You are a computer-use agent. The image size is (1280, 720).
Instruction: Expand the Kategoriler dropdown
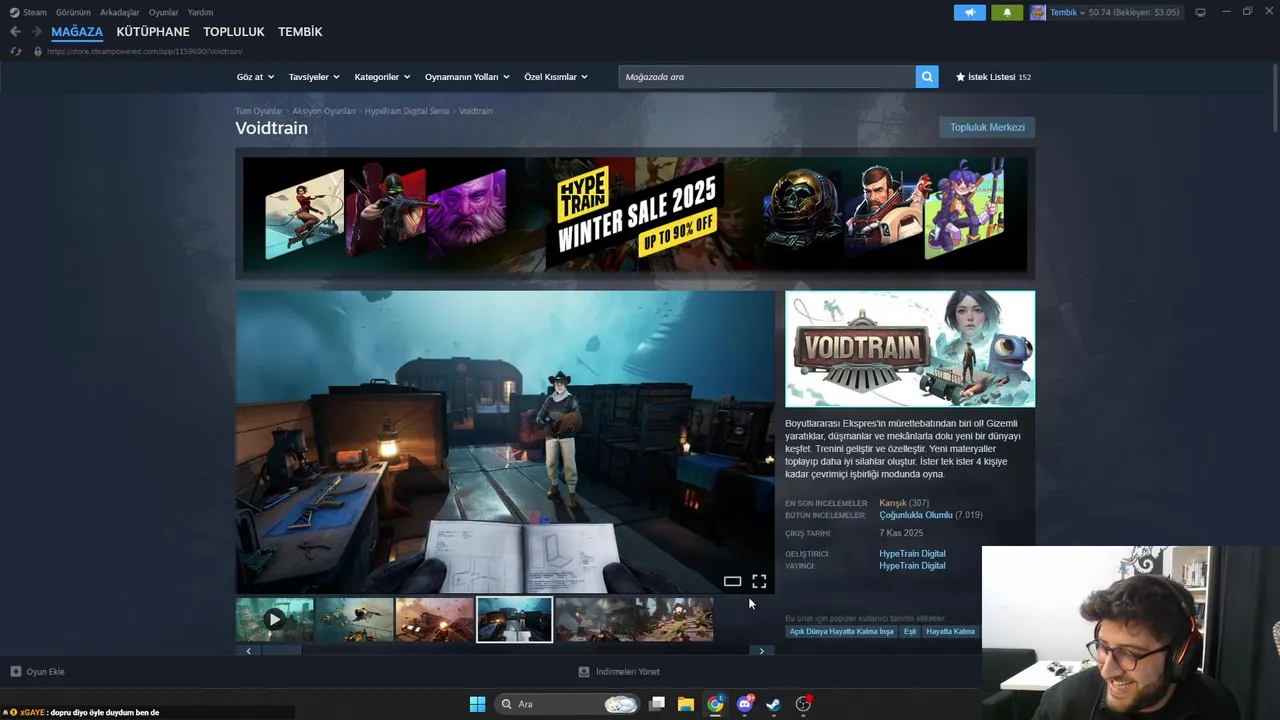tap(382, 77)
